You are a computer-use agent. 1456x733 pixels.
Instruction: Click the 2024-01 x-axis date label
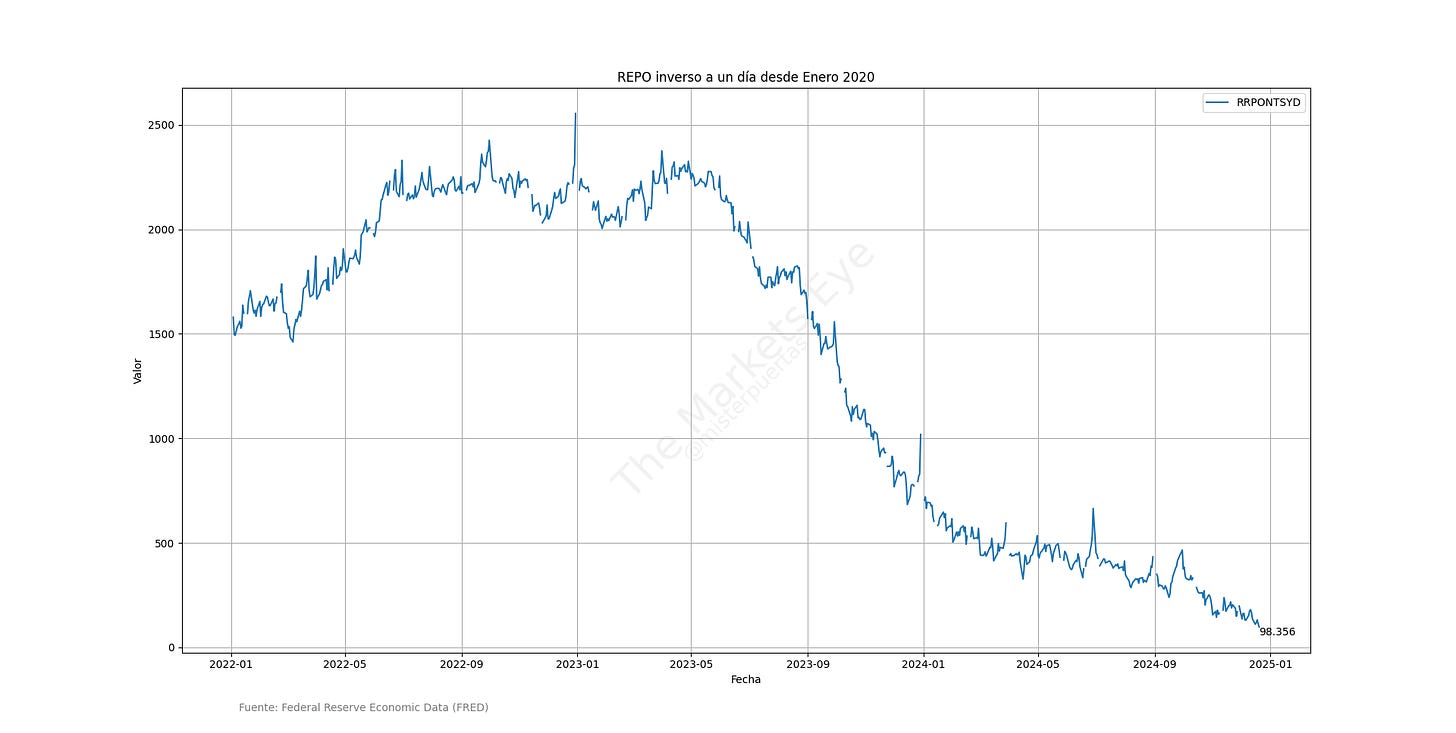(923, 663)
